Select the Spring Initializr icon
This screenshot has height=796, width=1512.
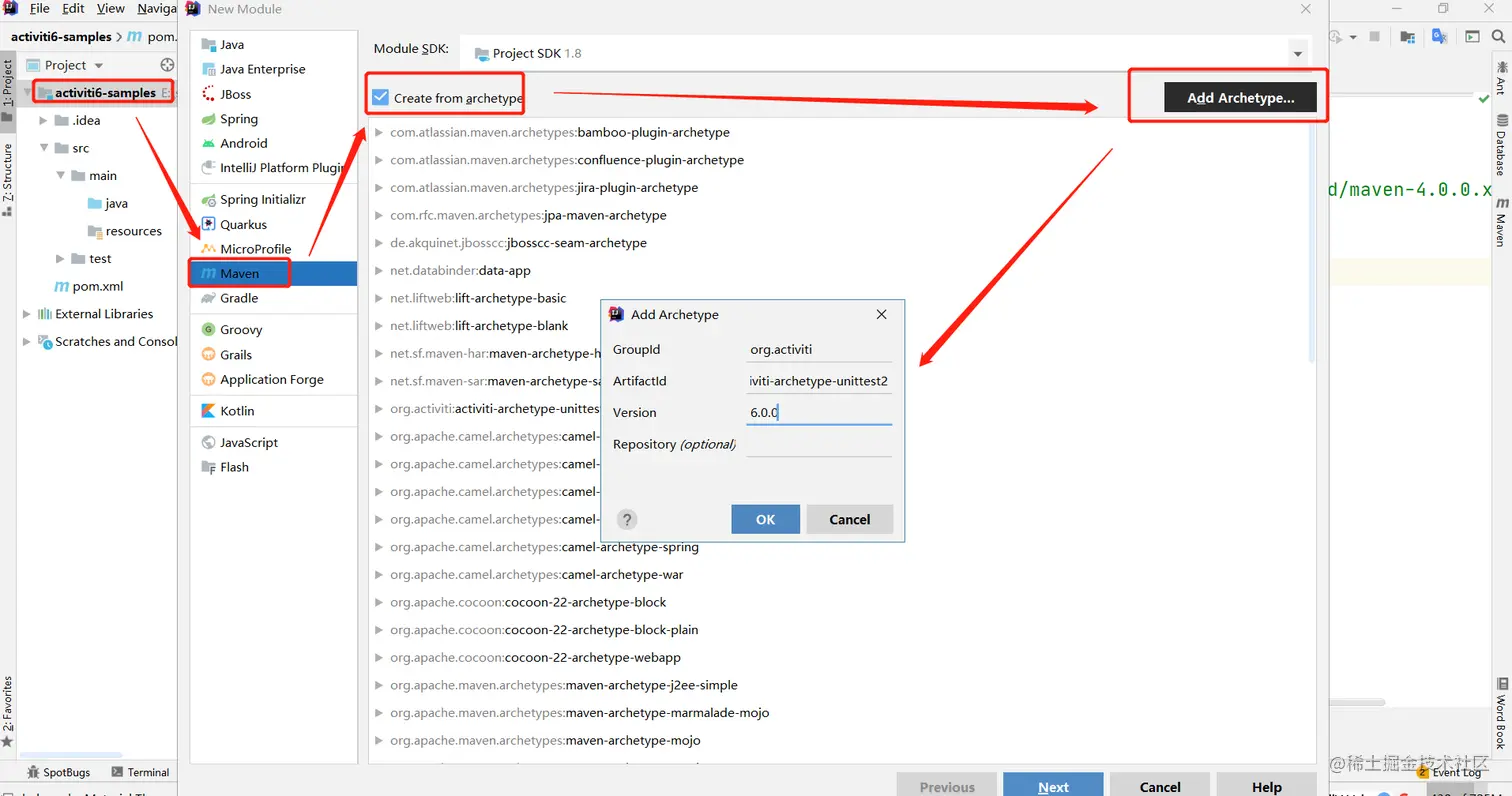click(x=208, y=200)
